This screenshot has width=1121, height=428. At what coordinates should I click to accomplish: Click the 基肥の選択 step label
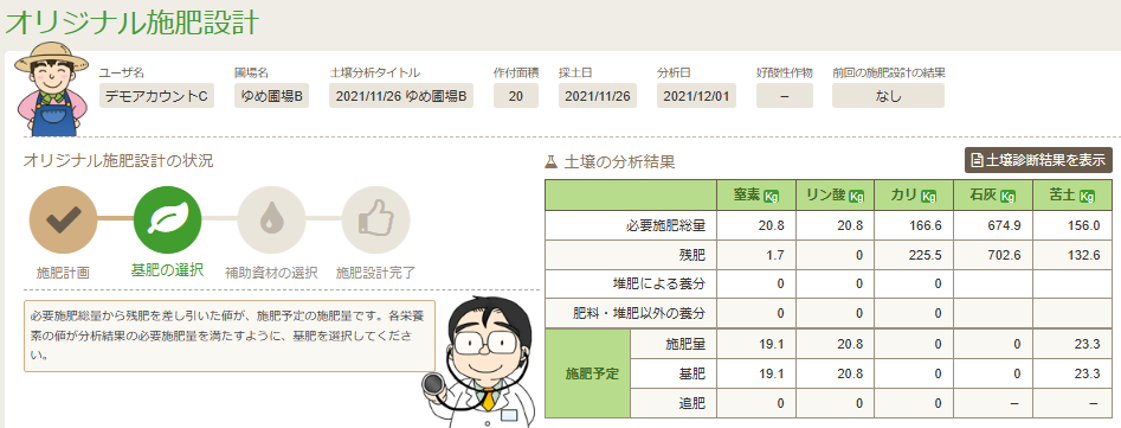coord(167,270)
